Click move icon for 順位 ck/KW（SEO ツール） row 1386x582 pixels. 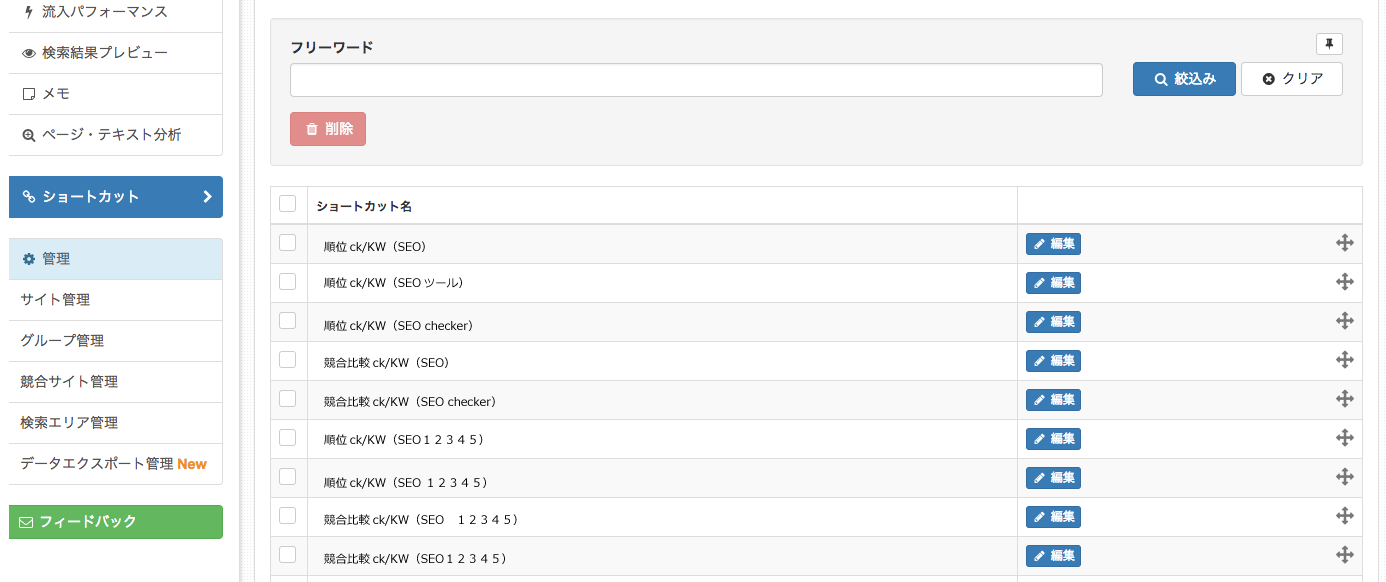[x=1344, y=282]
